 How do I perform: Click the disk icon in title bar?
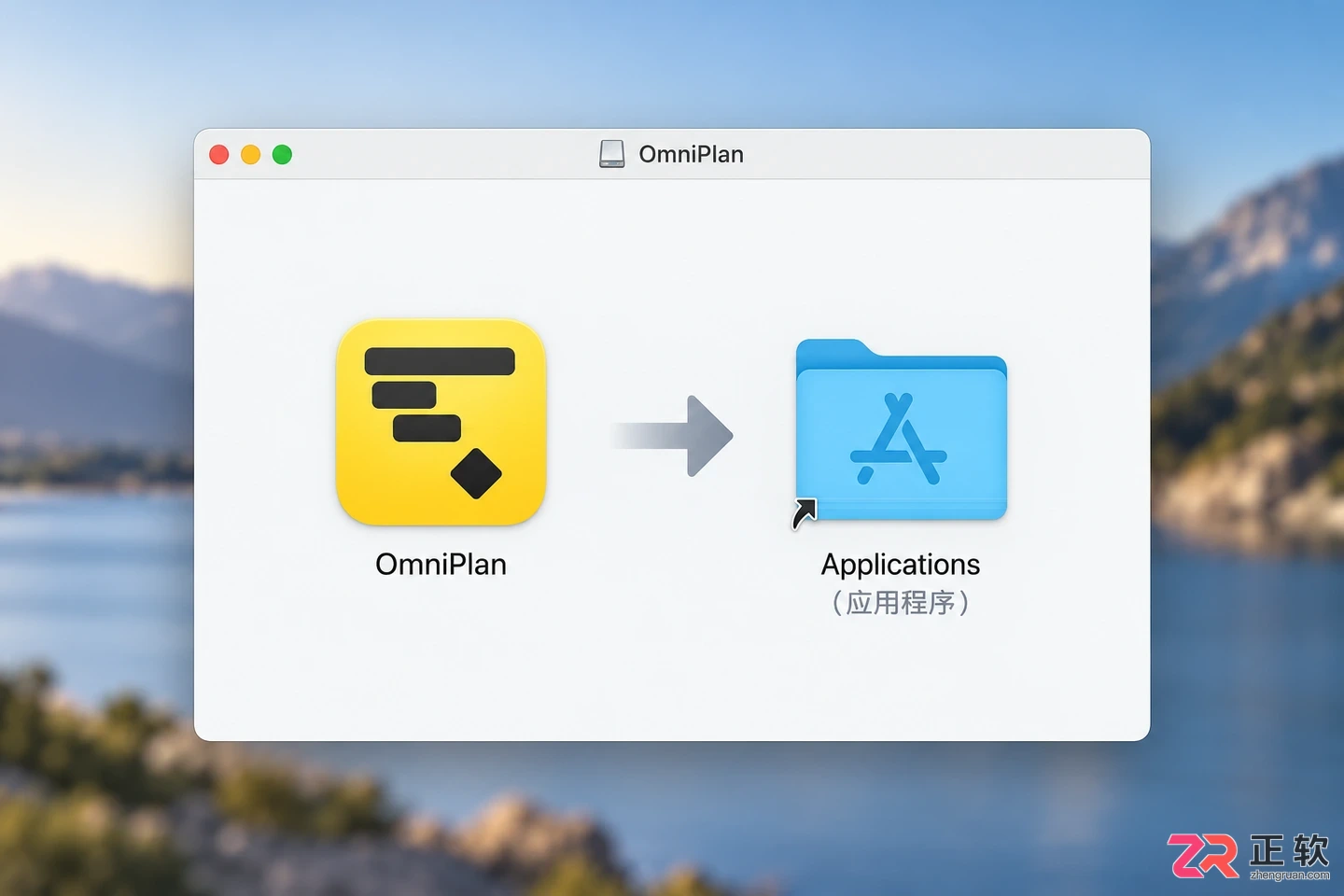click(612, 154)
